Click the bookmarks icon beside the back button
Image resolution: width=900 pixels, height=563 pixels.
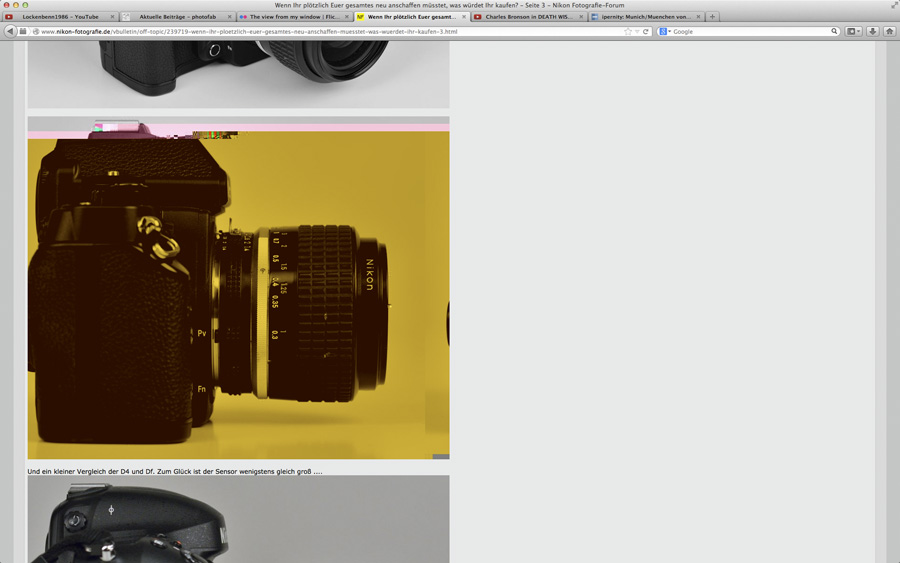coord(23,32)
